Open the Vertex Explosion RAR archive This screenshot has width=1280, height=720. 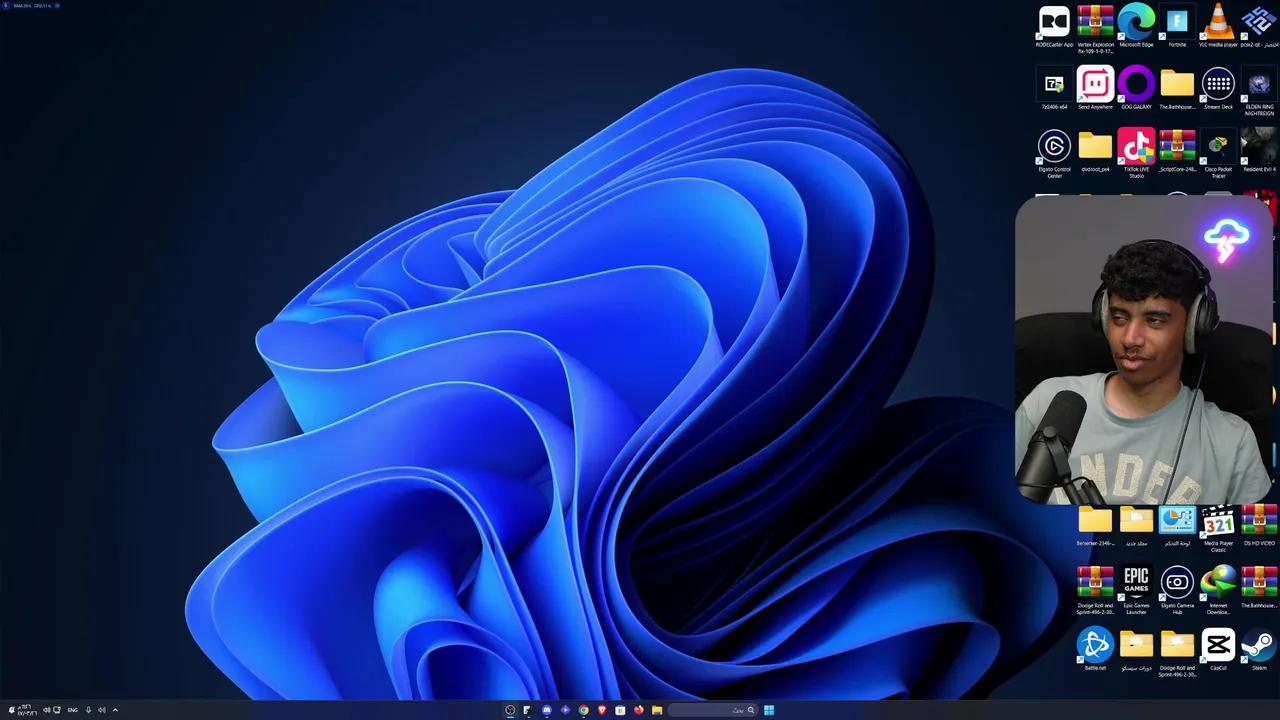point(1095,29)
